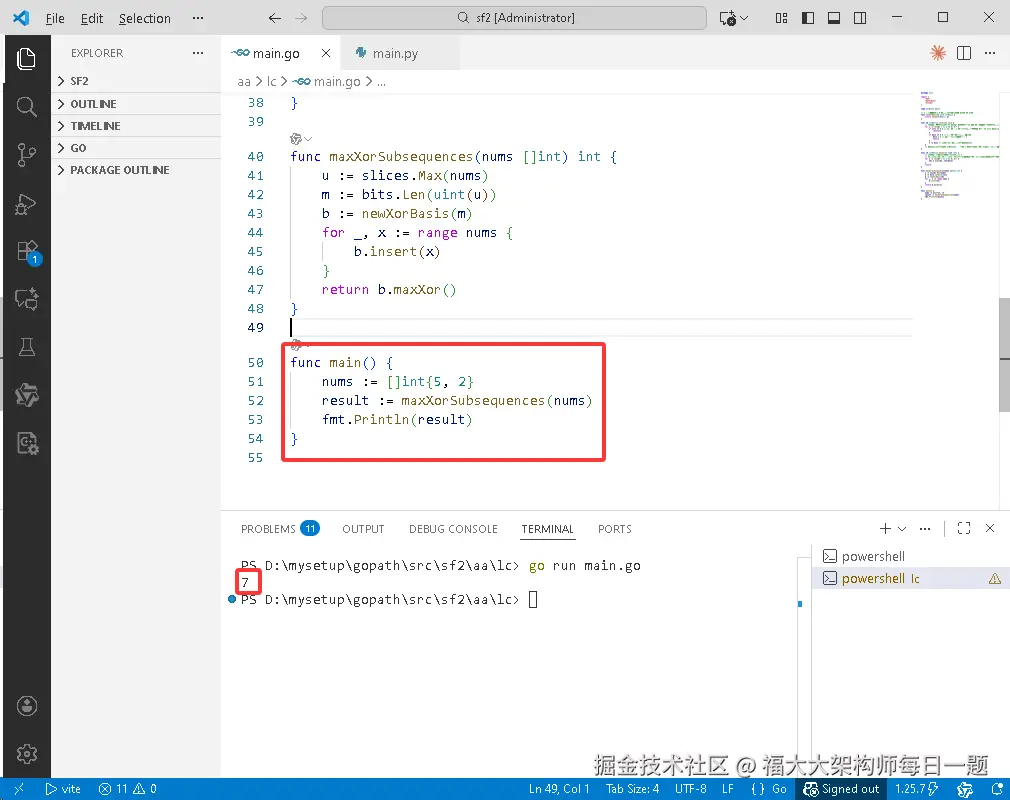Click the vite run button in status bar
This screenshot has width=1010, height=800.
[63, 788]
